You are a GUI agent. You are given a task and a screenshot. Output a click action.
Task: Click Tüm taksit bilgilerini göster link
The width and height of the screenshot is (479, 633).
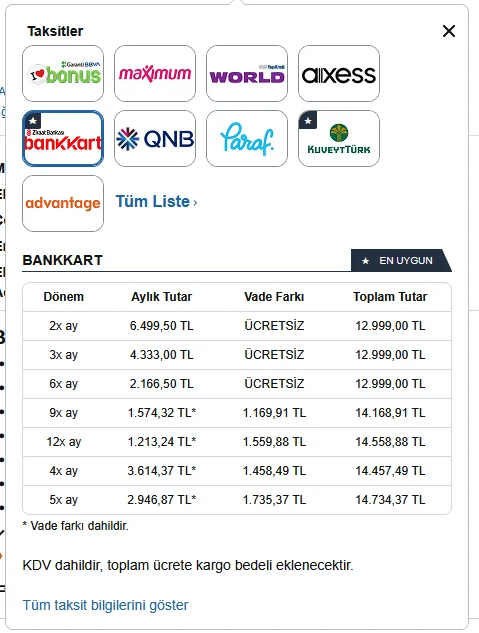tap(105, 605)
